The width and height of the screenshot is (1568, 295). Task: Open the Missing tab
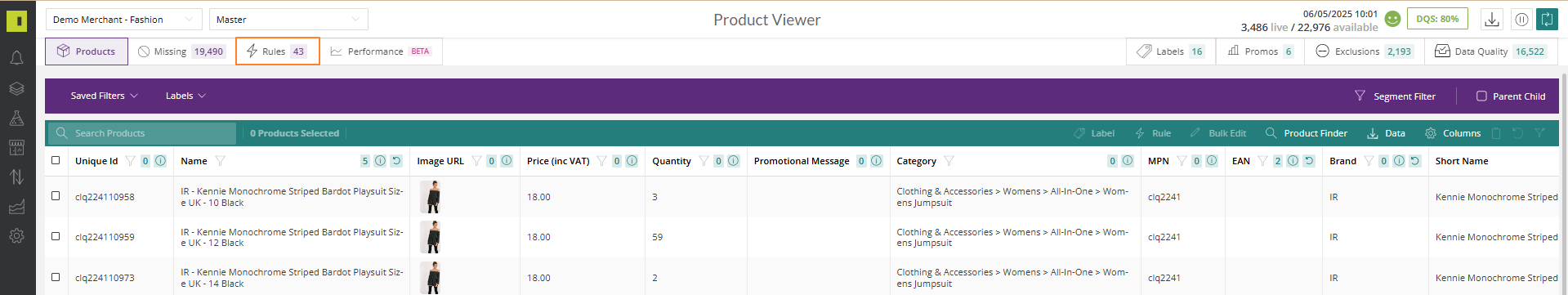(181, 51)
